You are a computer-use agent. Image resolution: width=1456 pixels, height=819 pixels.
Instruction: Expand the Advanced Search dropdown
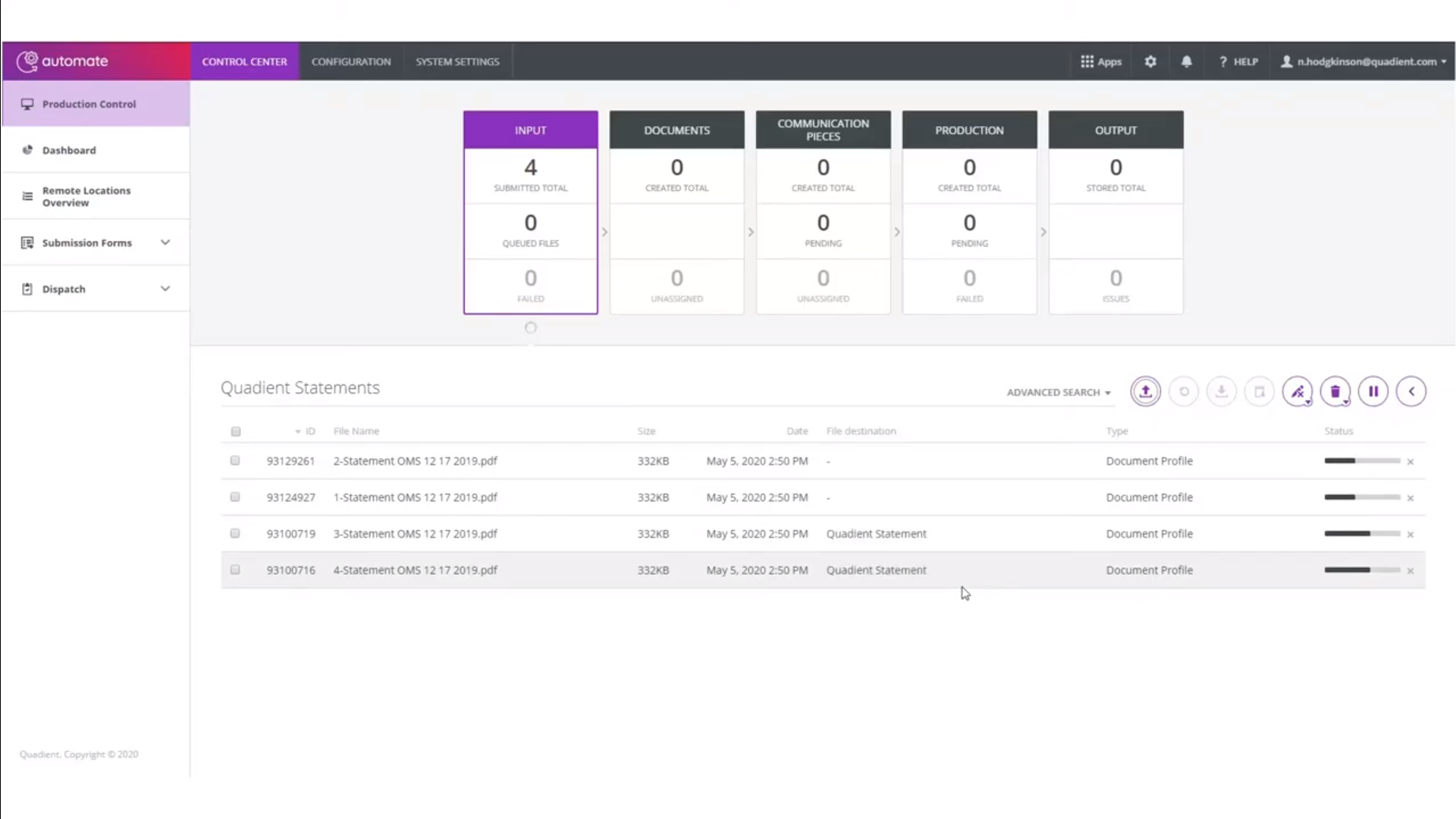pos(1057,392)
